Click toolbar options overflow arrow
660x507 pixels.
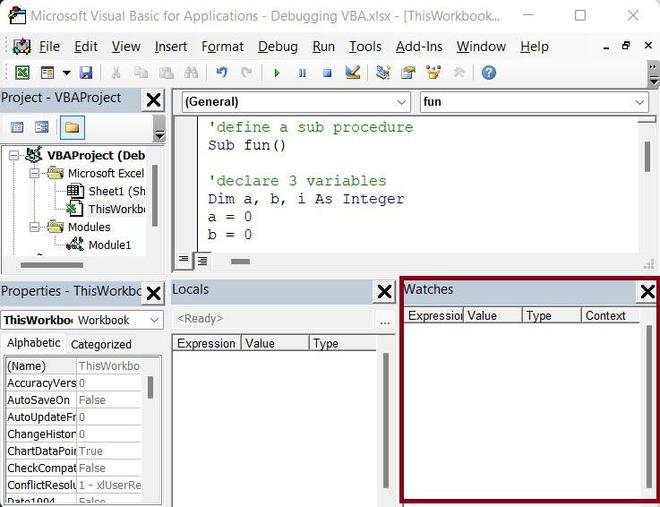[653, 73]
